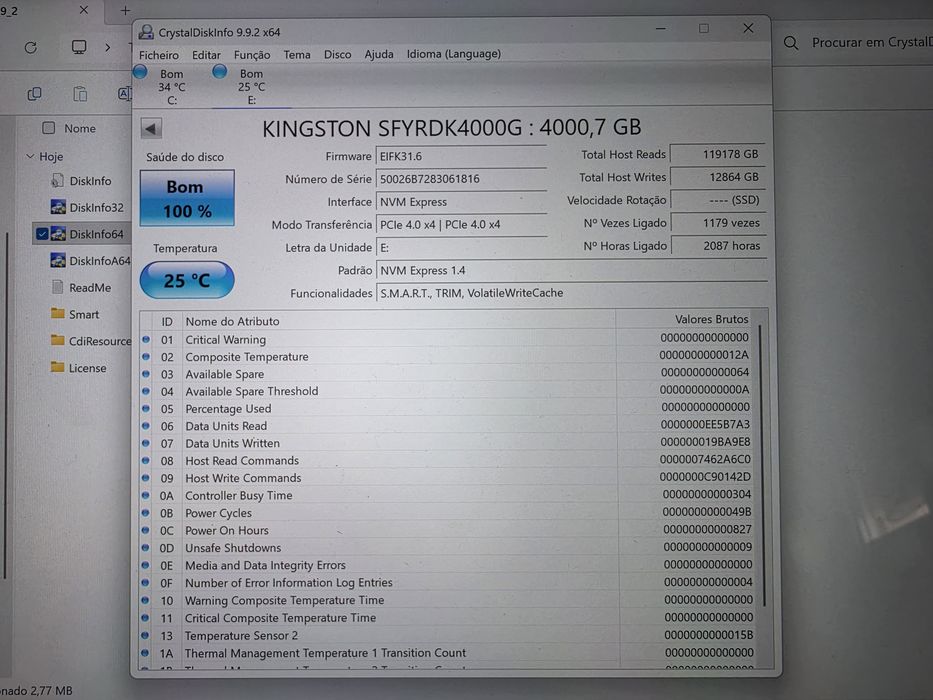Click the Padrão field NVM Express 1.4

coord(571,270)
